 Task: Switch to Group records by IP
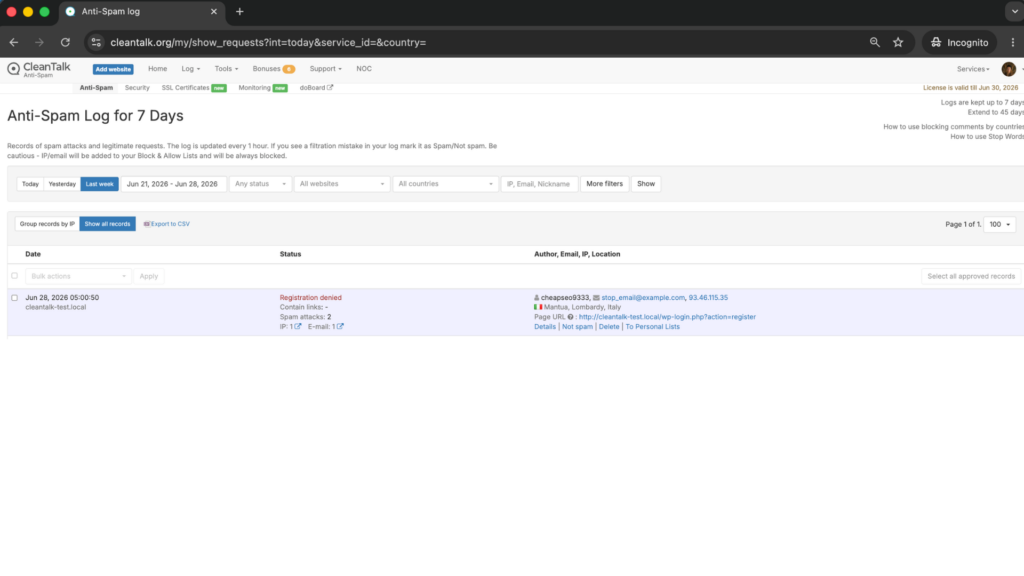point(47,224)
